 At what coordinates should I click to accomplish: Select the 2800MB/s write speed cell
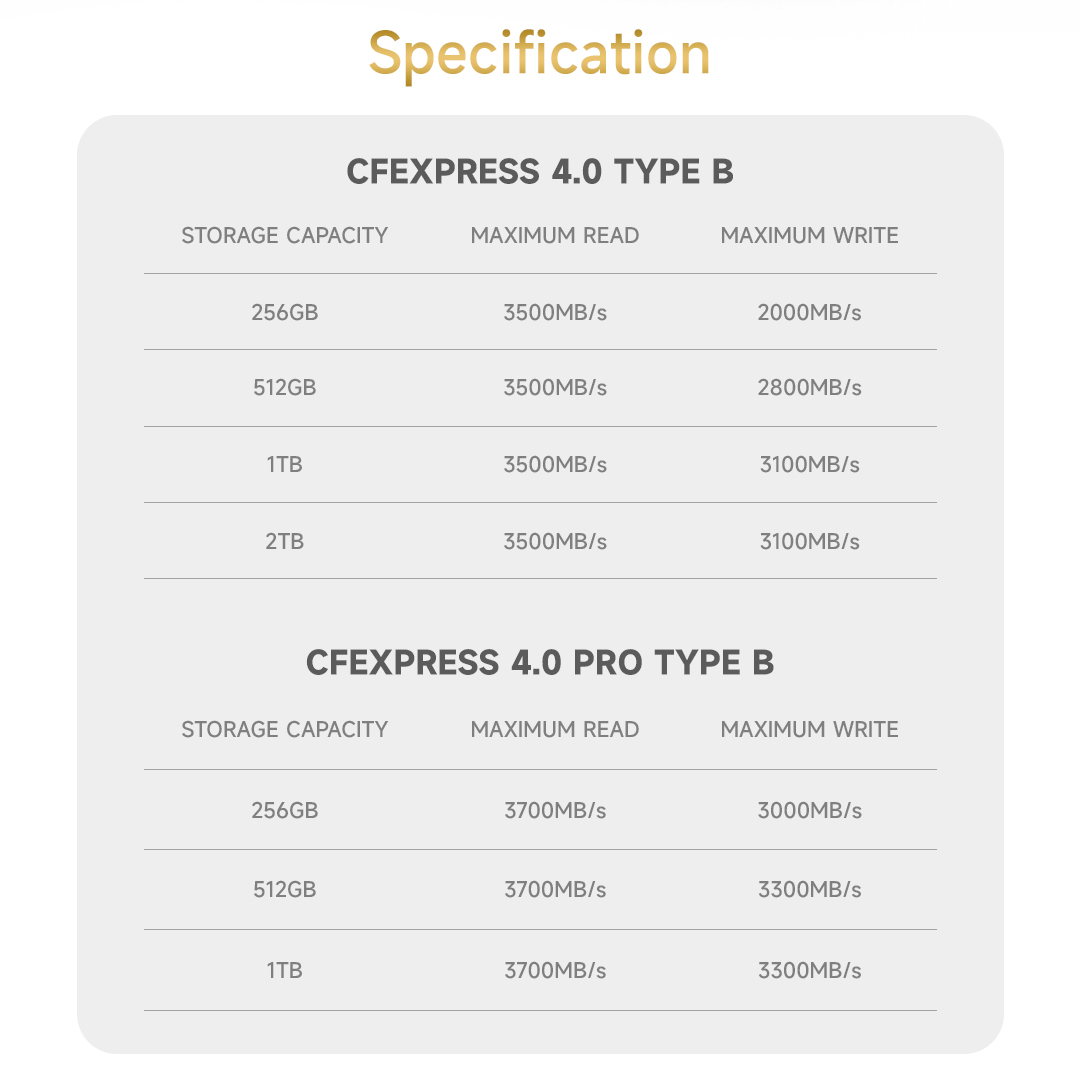coord(809,388)
